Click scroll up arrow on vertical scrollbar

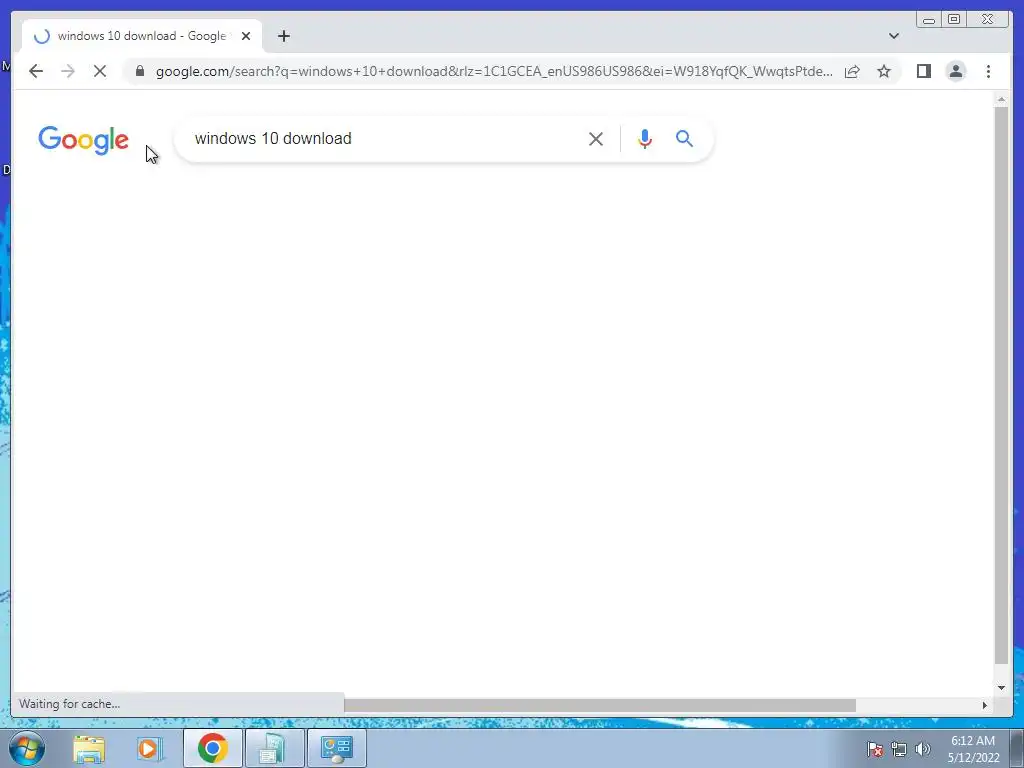[1001, 99]
